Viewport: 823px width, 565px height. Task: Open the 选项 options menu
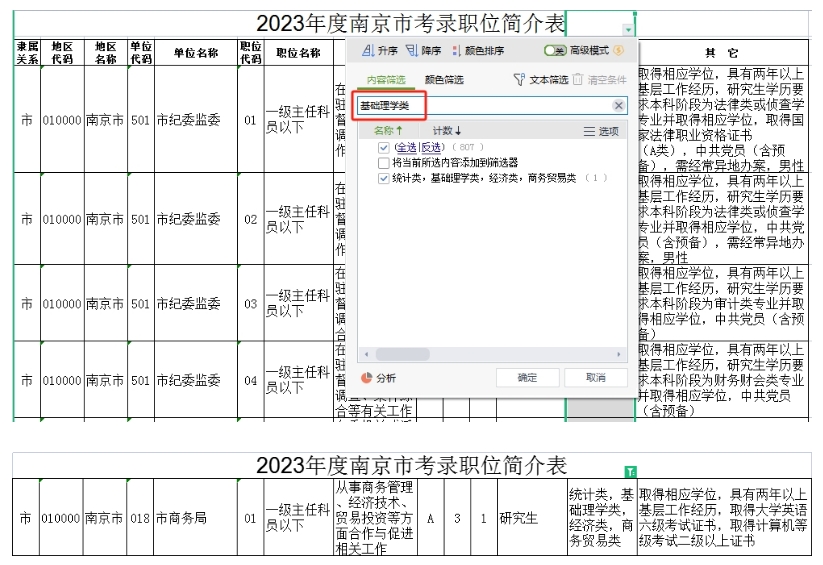pyautogui.click(x=601, y=131)
